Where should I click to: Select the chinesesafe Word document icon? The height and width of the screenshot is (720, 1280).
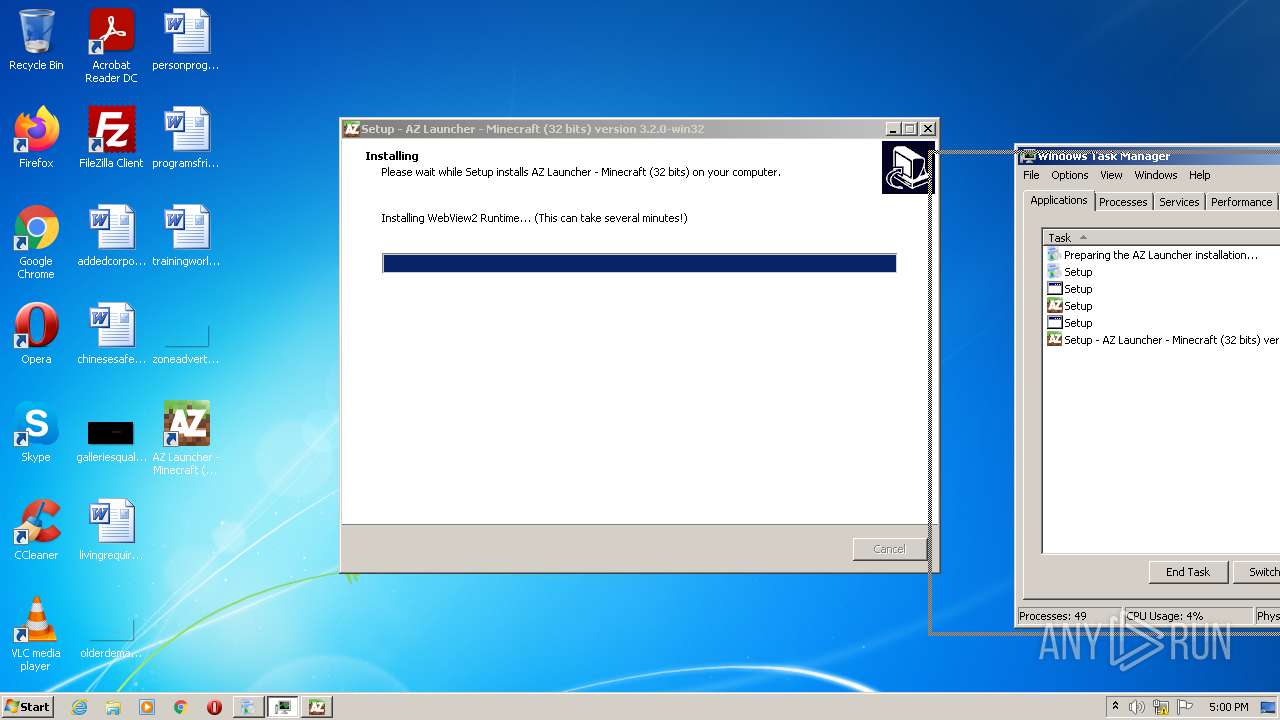pyautogui.click(x=111, y=334)
